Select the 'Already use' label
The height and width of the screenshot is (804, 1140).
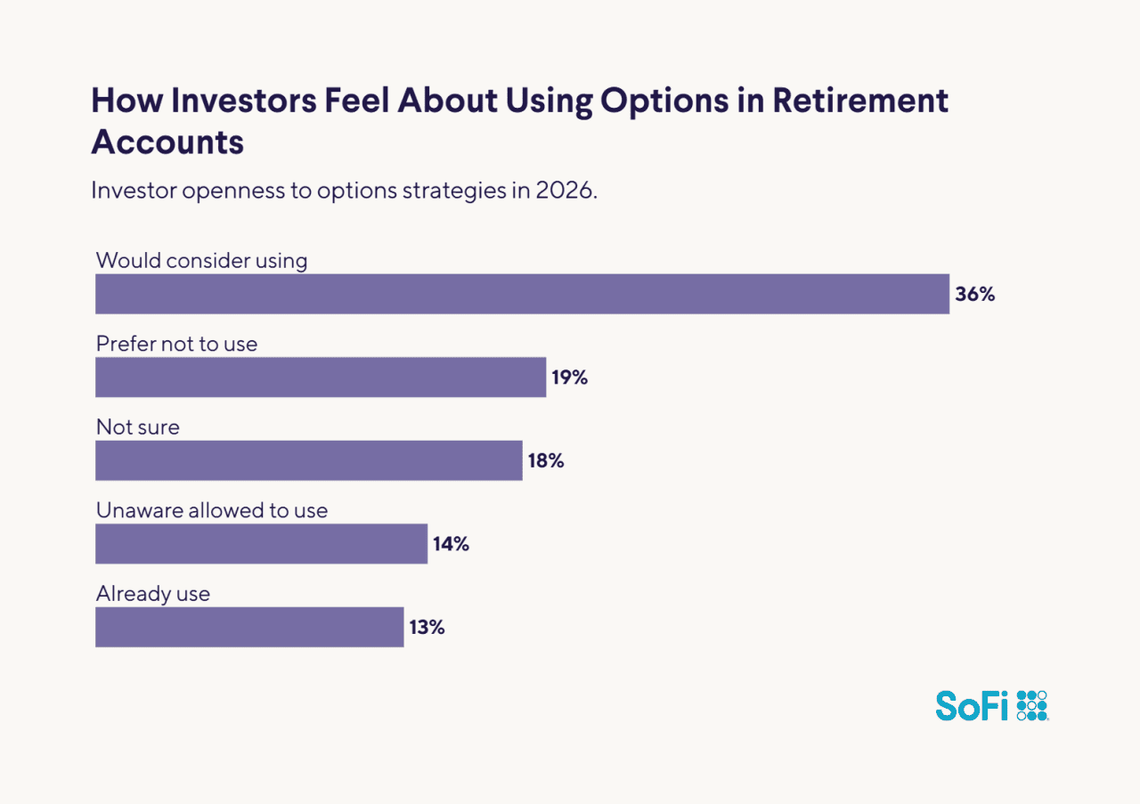(153, 593)
